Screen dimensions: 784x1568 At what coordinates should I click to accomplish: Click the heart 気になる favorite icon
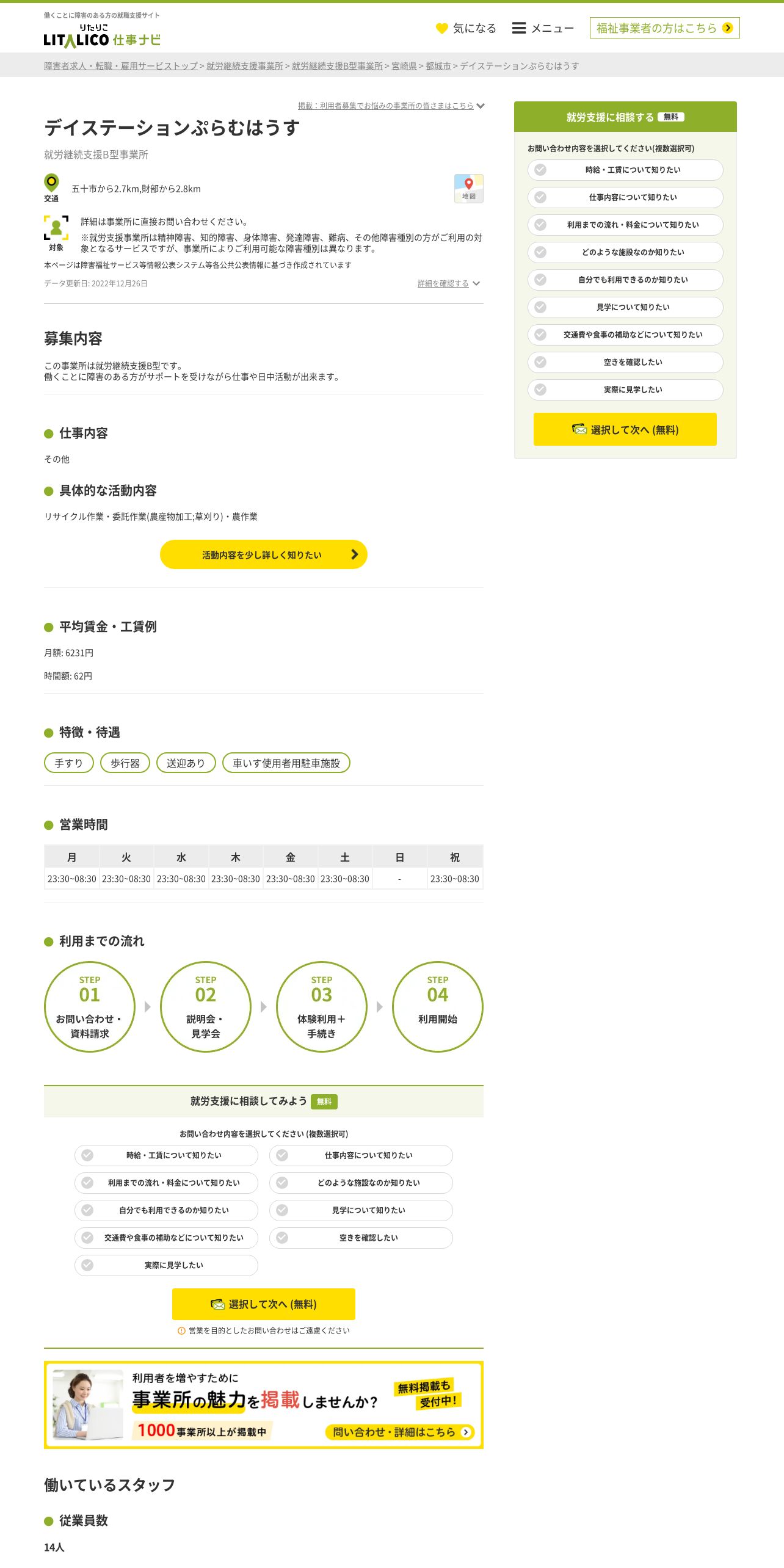[442, 28]
